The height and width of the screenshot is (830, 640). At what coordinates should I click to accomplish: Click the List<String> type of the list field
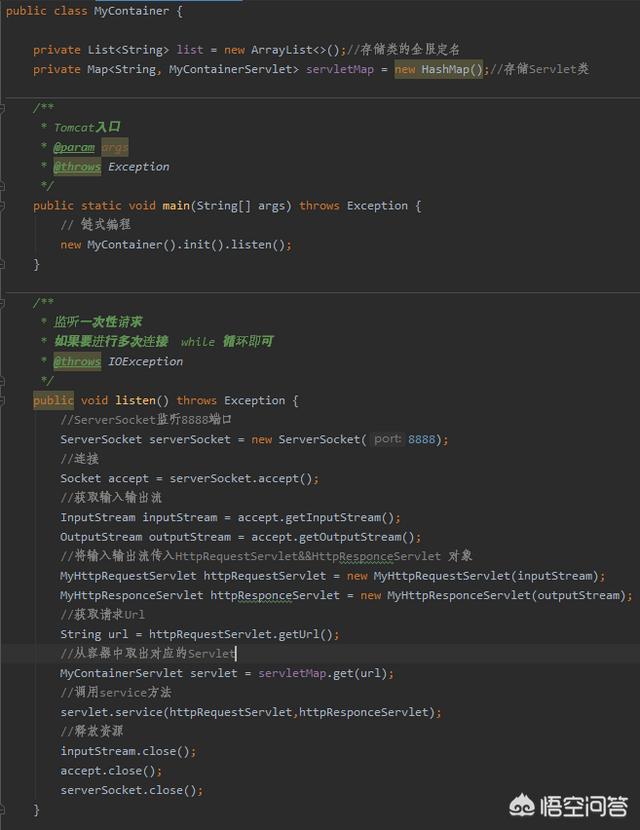[x=128, y=50]
